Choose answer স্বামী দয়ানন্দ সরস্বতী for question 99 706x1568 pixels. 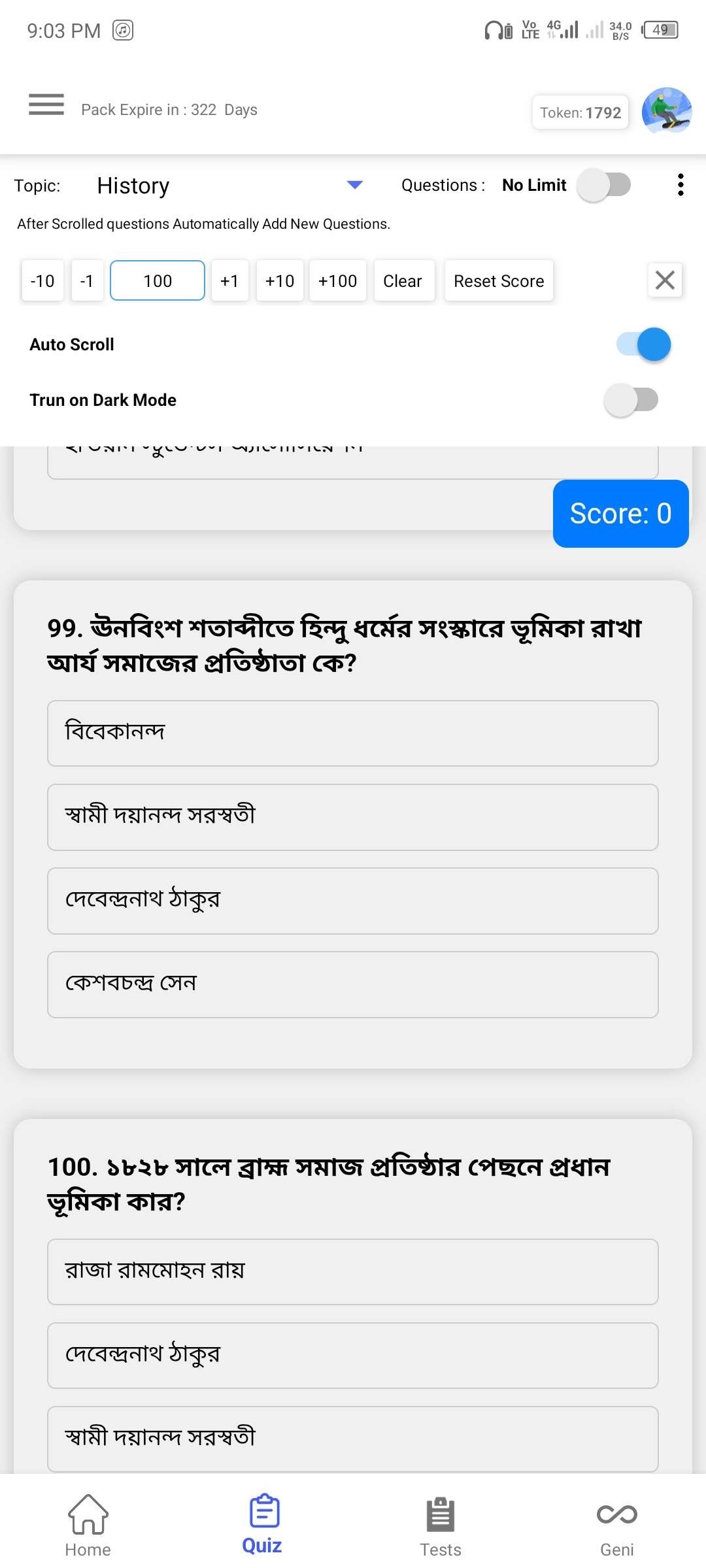click(x=352, y=817)
